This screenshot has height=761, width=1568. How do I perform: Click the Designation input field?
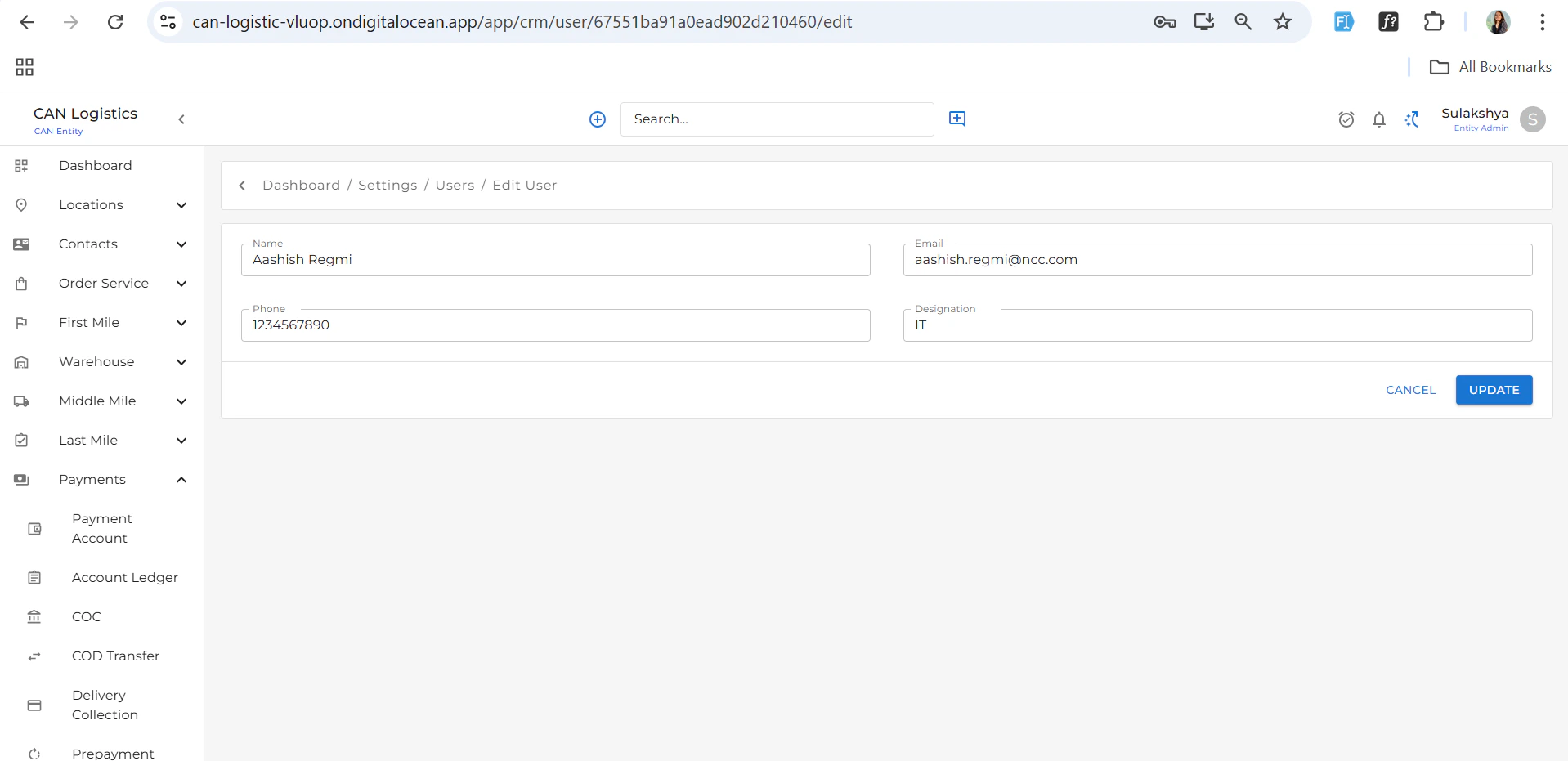1218,325
